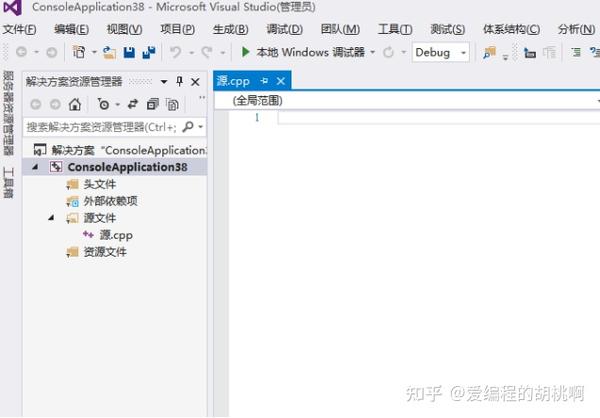Open the Debug configuration combo box
This screenshot has width=600, height=418.
click(441, 52)
